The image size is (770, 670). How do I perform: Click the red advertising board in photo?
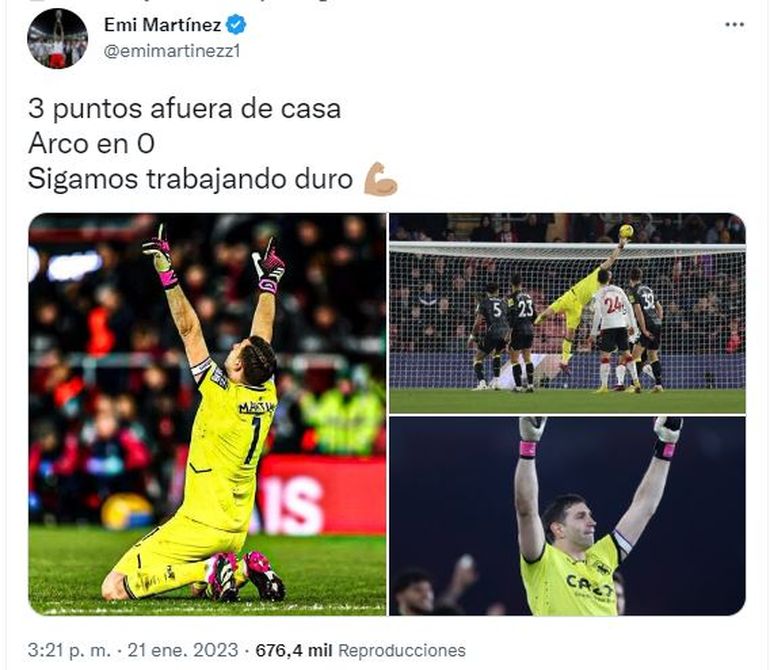322,495
